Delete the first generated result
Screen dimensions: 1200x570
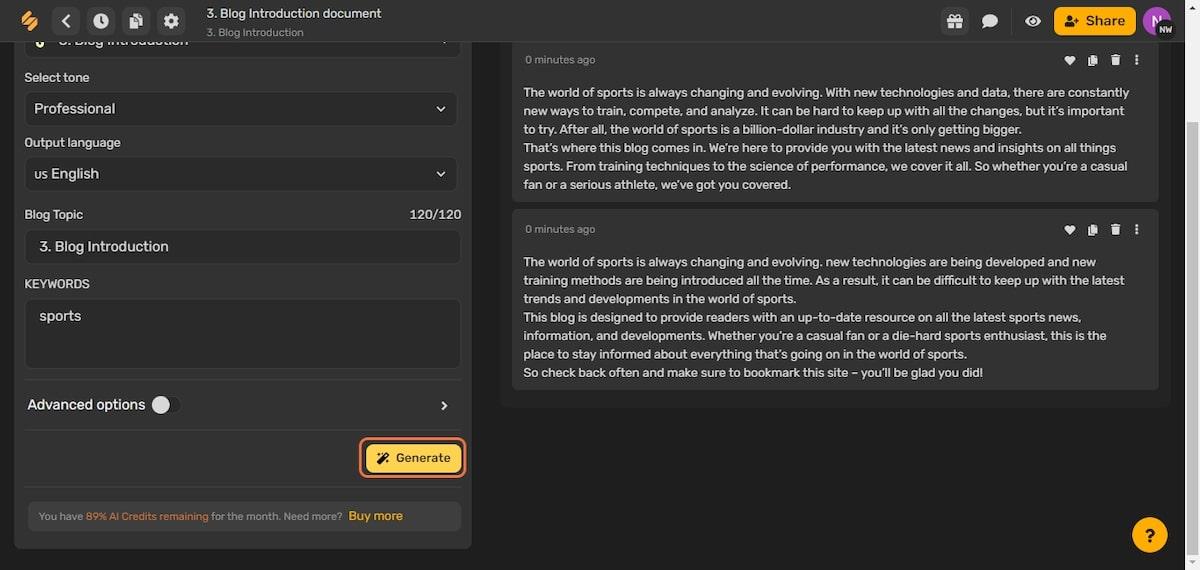1115,61
